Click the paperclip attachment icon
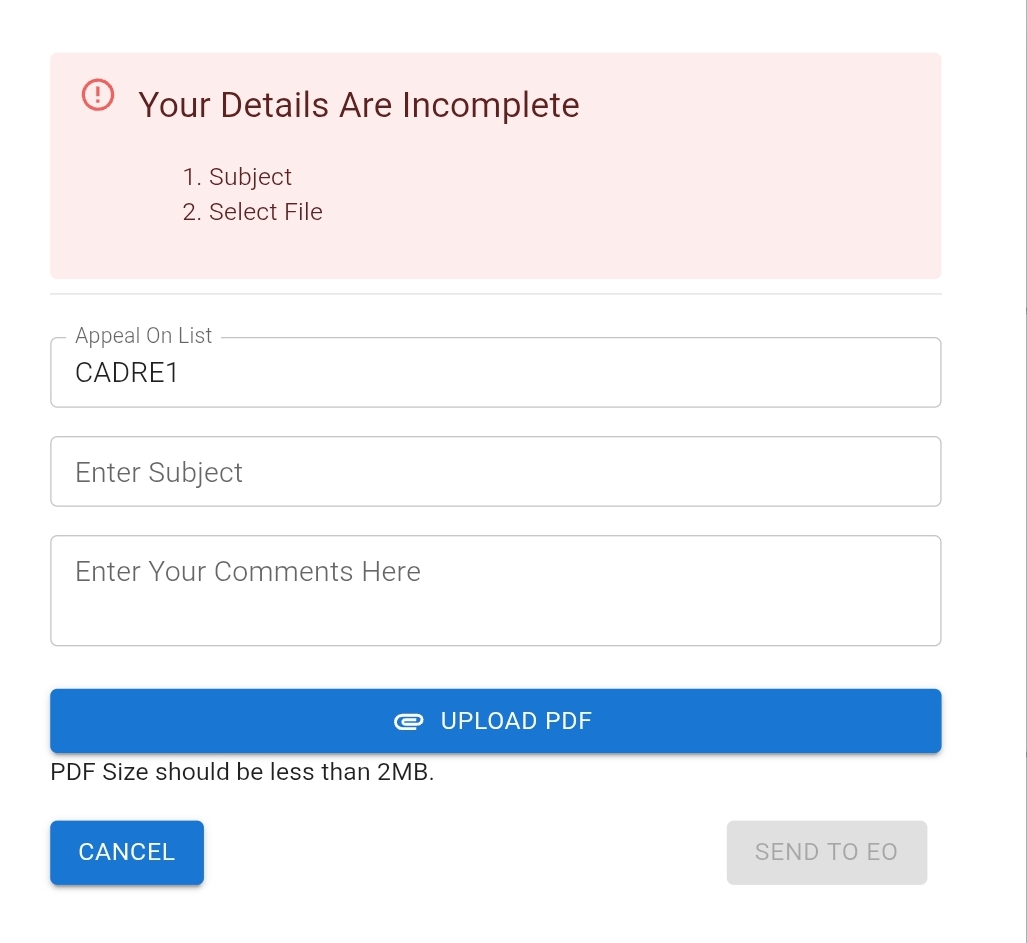 click(408, 721)
